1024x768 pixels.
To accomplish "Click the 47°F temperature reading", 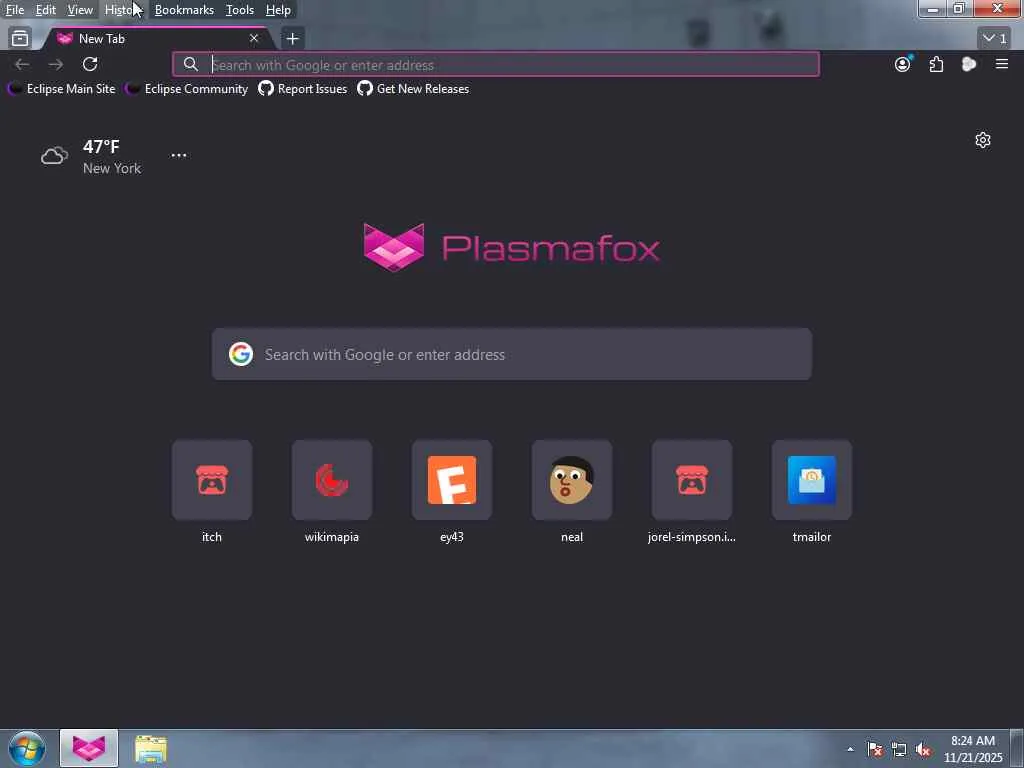I will (x=101, y=146).
